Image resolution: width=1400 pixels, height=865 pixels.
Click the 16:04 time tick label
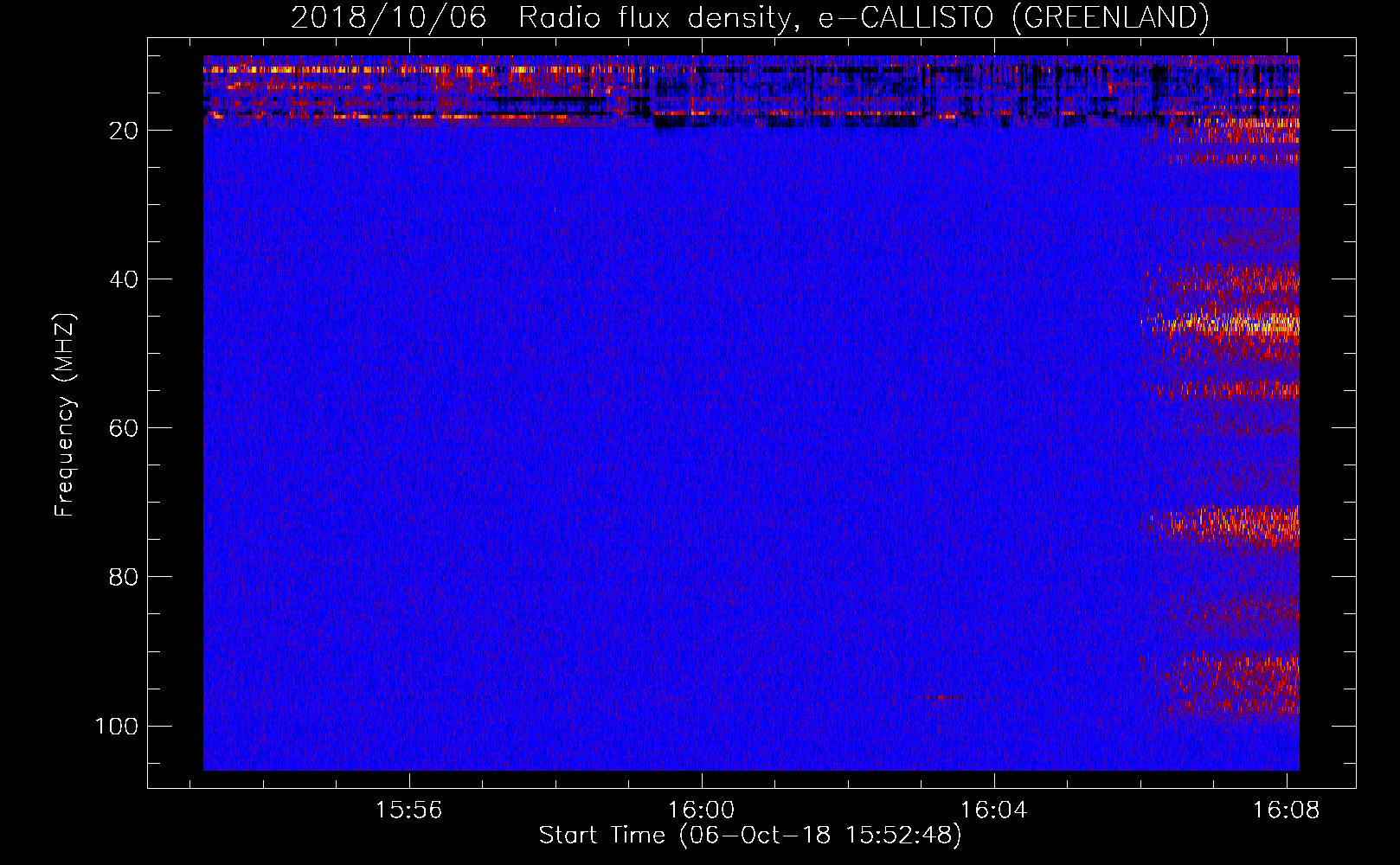[993, 810]
